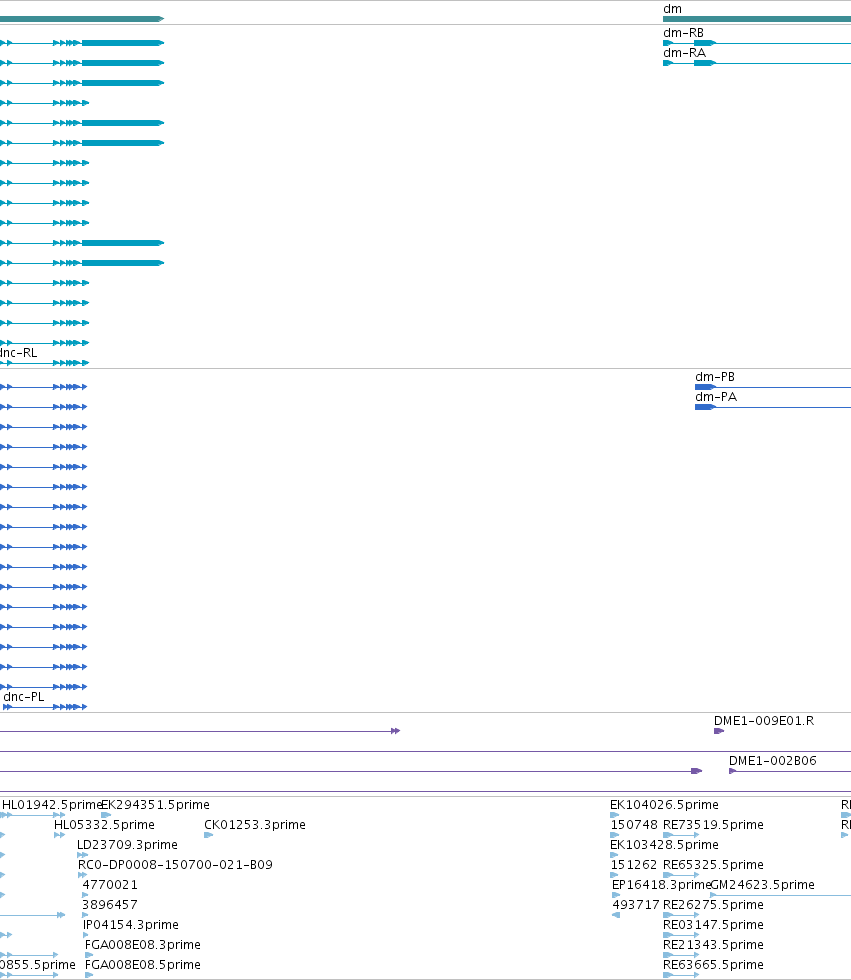The width and height of the screenshot is (851, 980).
Task: Select the EK103428.5prime EST label
Action: point(664,844)
